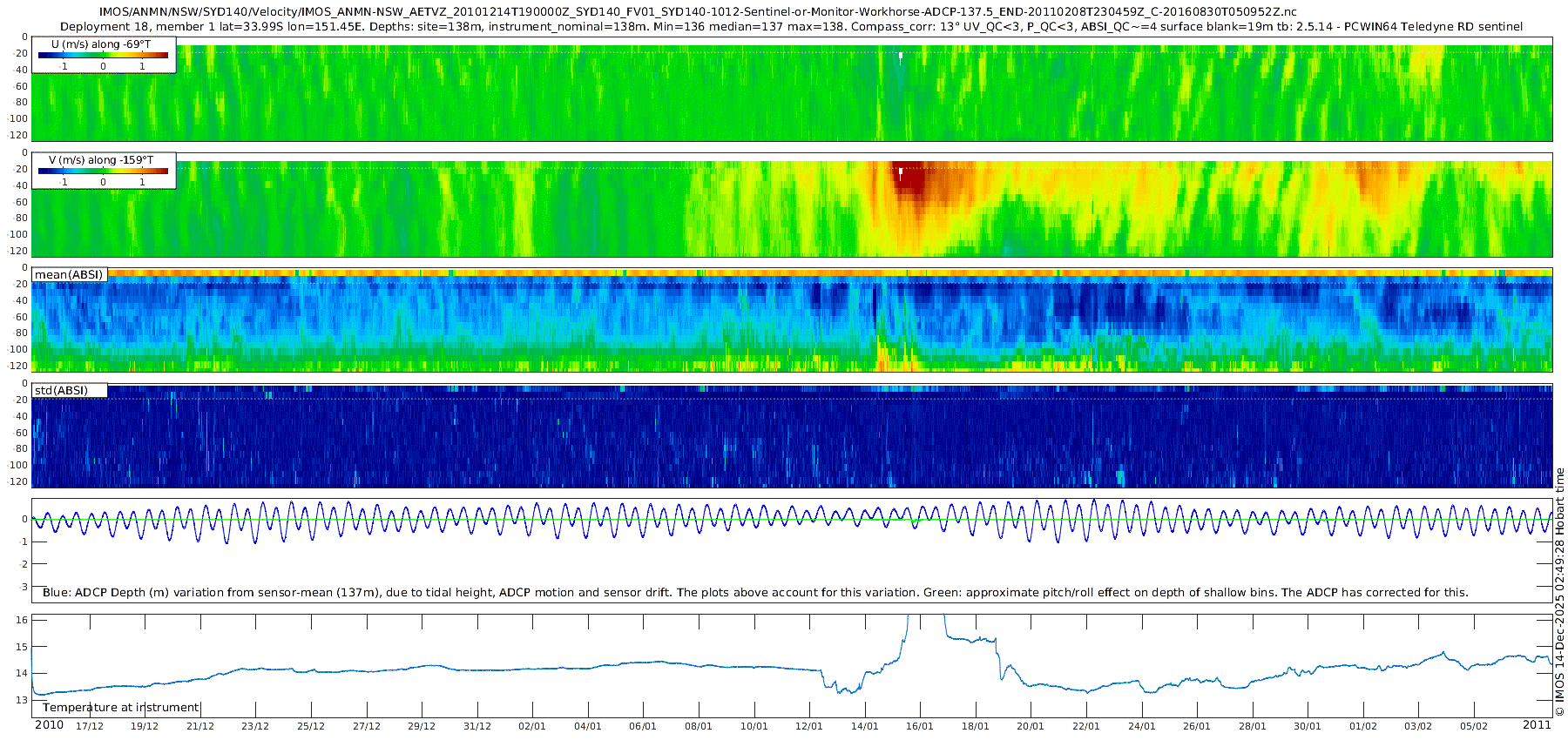Click the U velocity colorbar legend
This screenshot has width=1568, height=740.
pos(104,55)
